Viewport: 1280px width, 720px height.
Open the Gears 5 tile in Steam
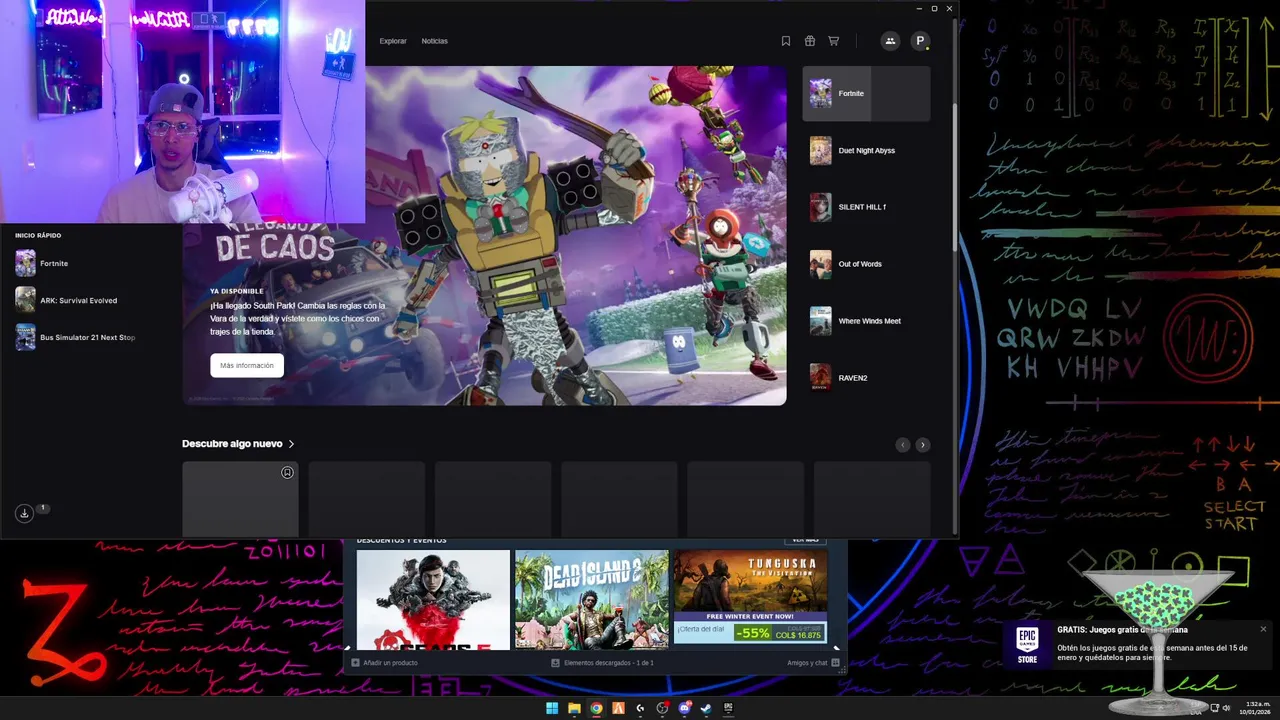(x=433, y=600)
